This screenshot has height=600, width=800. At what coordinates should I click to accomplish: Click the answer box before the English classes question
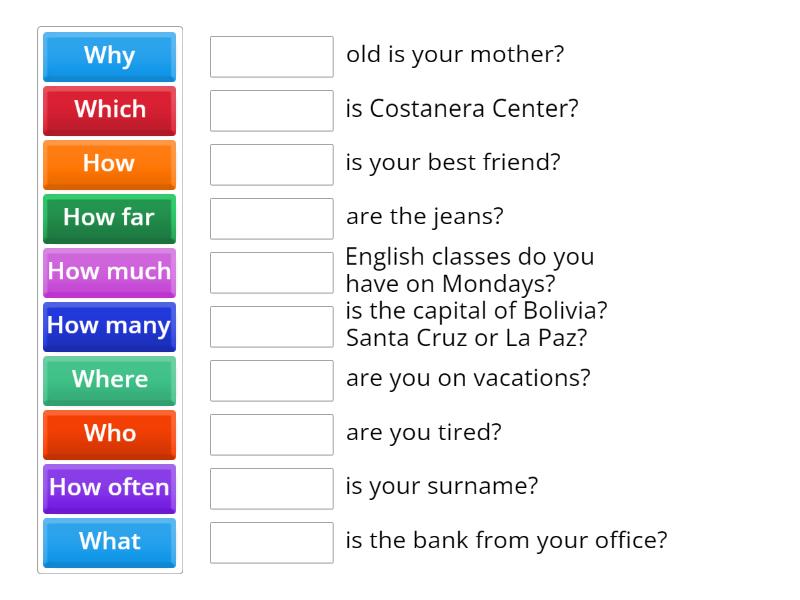pos(271,272)
